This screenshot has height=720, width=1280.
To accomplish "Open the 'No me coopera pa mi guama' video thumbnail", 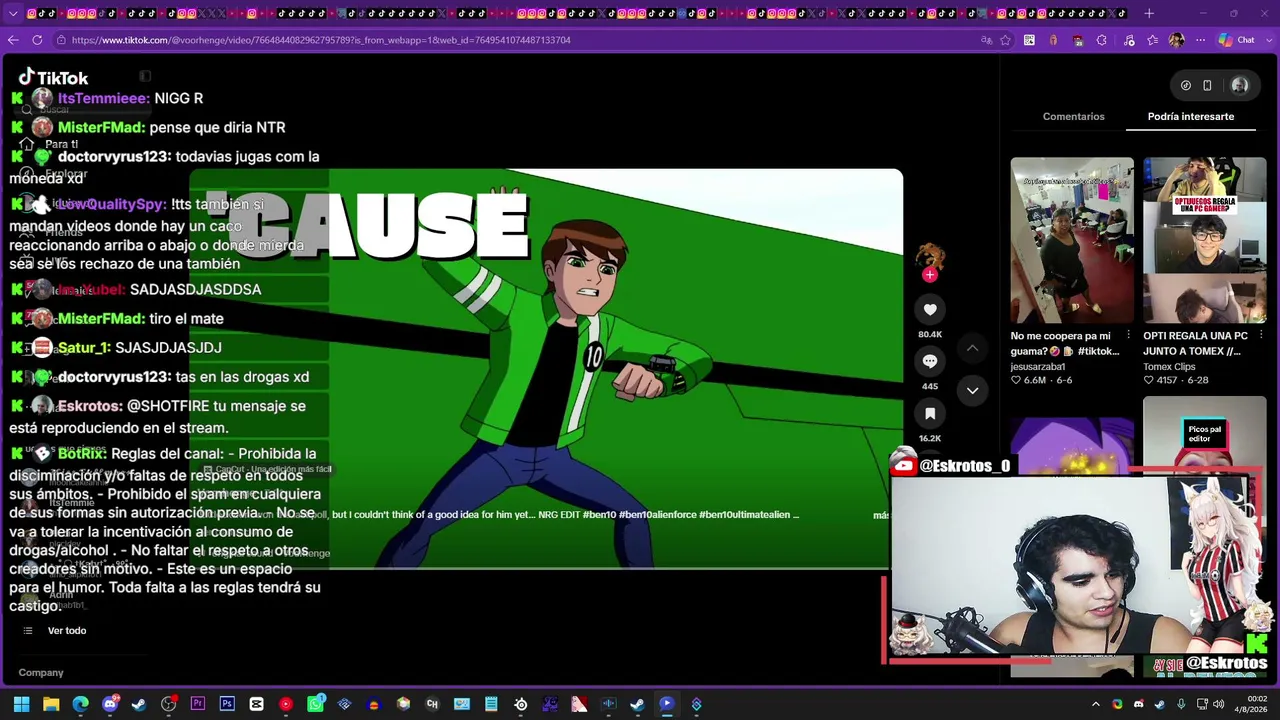I will pos(1072,240).
